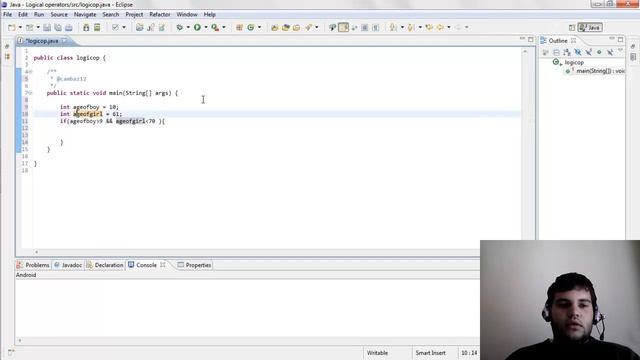Open the Navigate menu
Viewport: 640px width, 360px height.
(85, 14)
